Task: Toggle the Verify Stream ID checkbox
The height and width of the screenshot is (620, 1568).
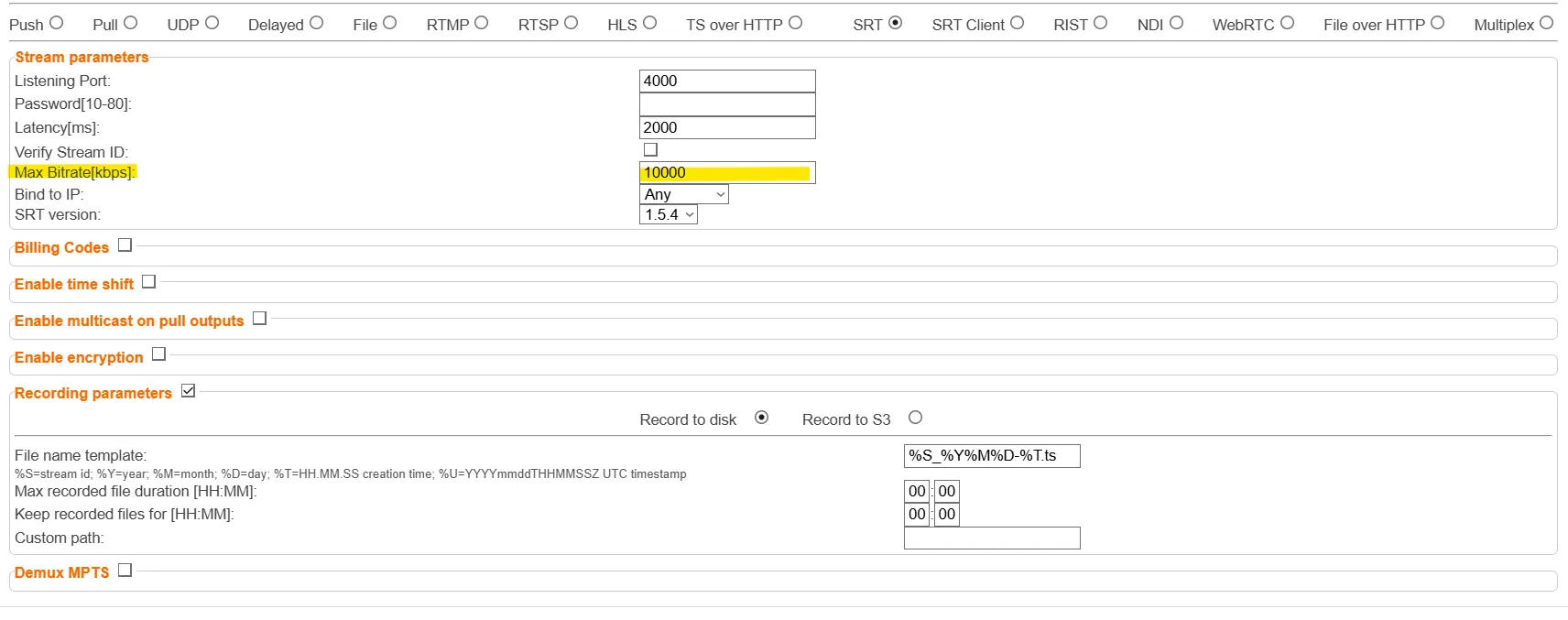Action: 650,149
